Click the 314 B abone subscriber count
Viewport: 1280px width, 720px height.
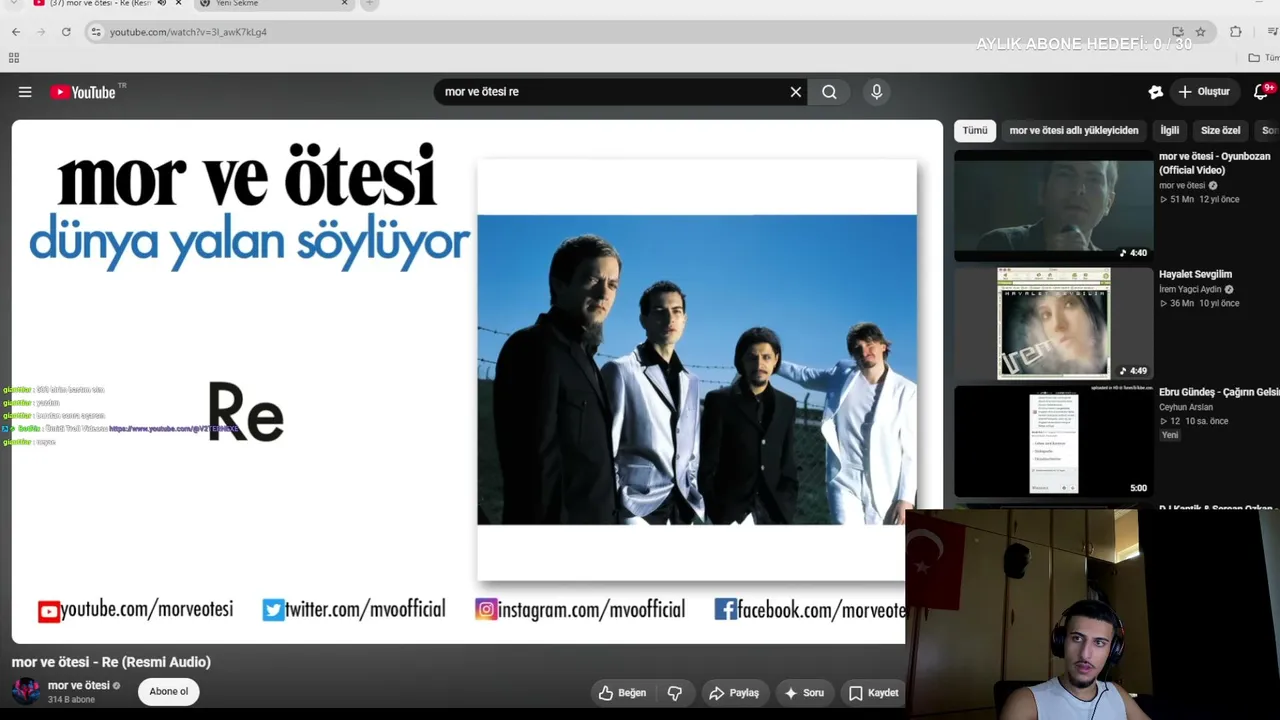tap(71, 700)
